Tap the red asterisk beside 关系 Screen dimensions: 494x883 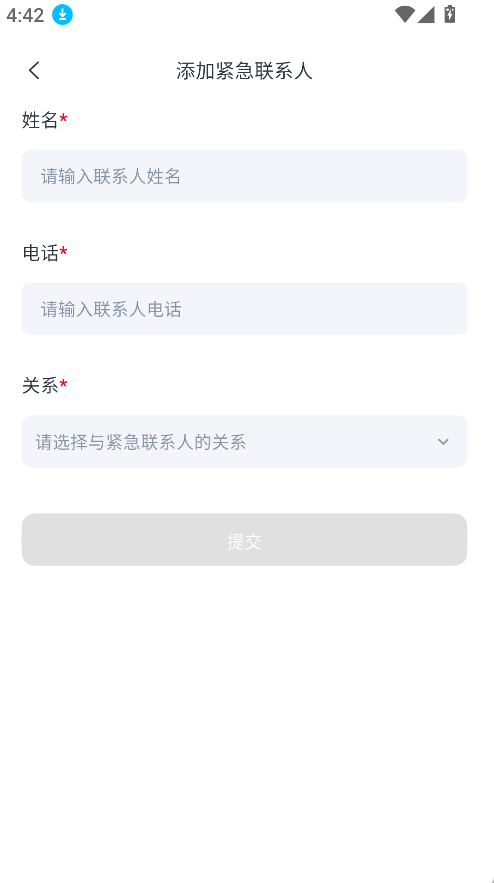click(x=64, y=385)
